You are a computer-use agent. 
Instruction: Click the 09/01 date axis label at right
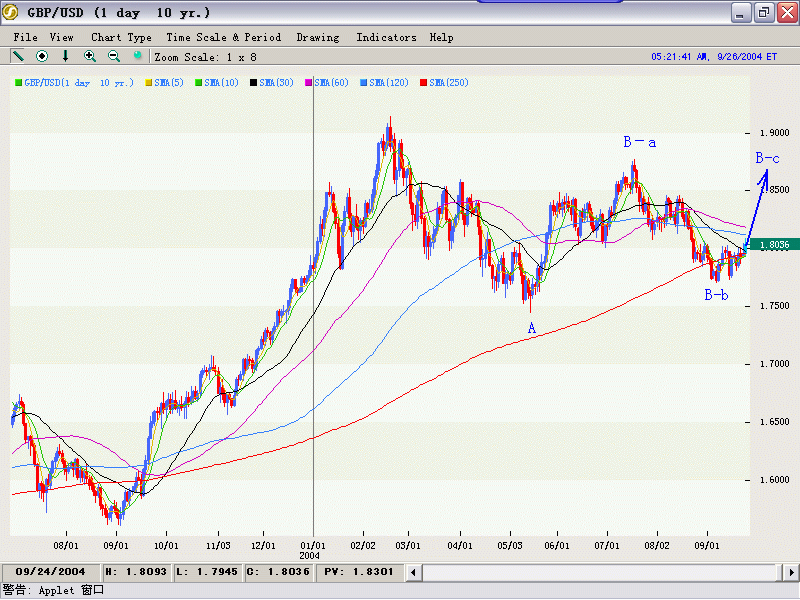tap(707, 546)
